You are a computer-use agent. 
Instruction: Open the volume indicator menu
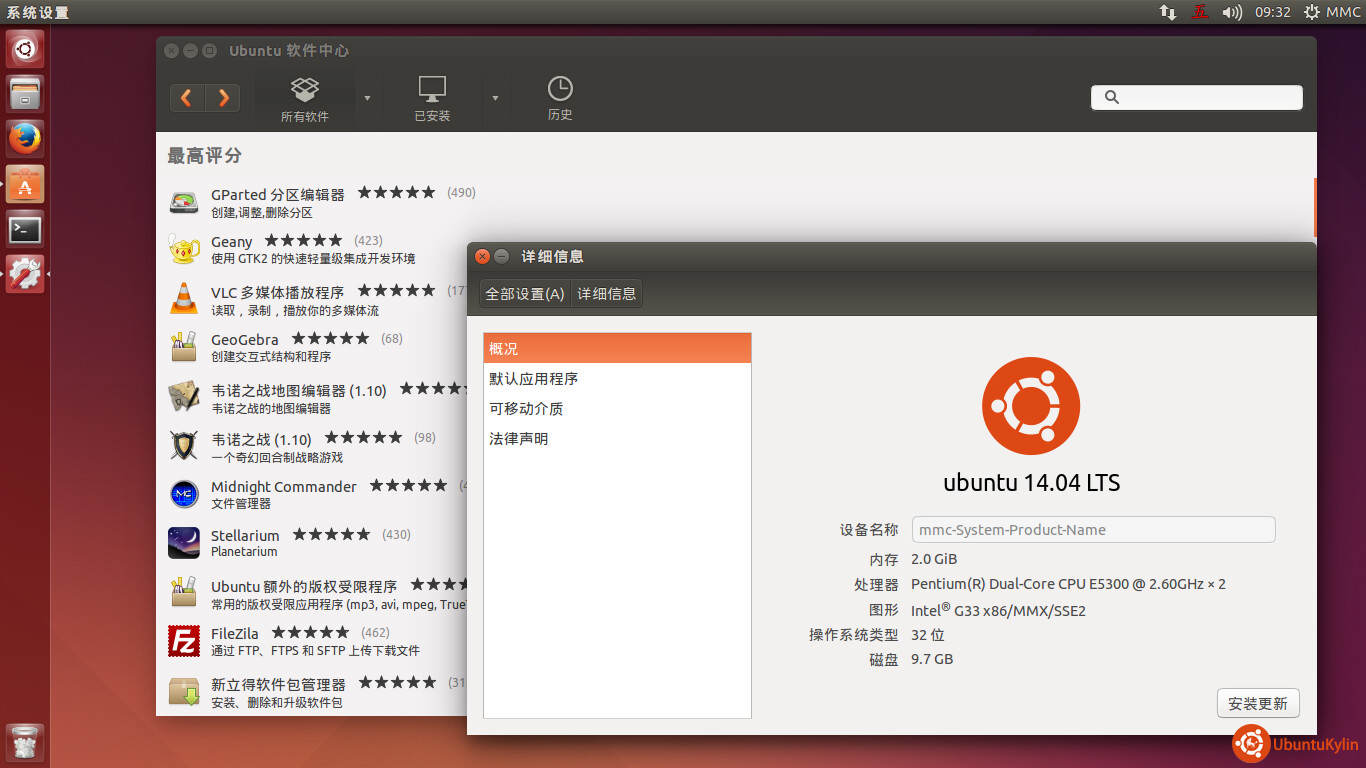[1232, 12]
